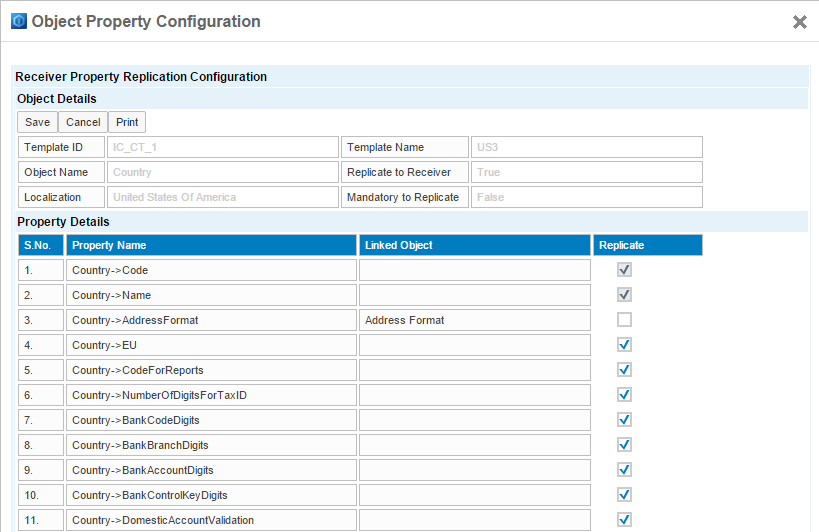Click the Template Name field showing US3
819x532 pixels.
(x=586, y=147)
